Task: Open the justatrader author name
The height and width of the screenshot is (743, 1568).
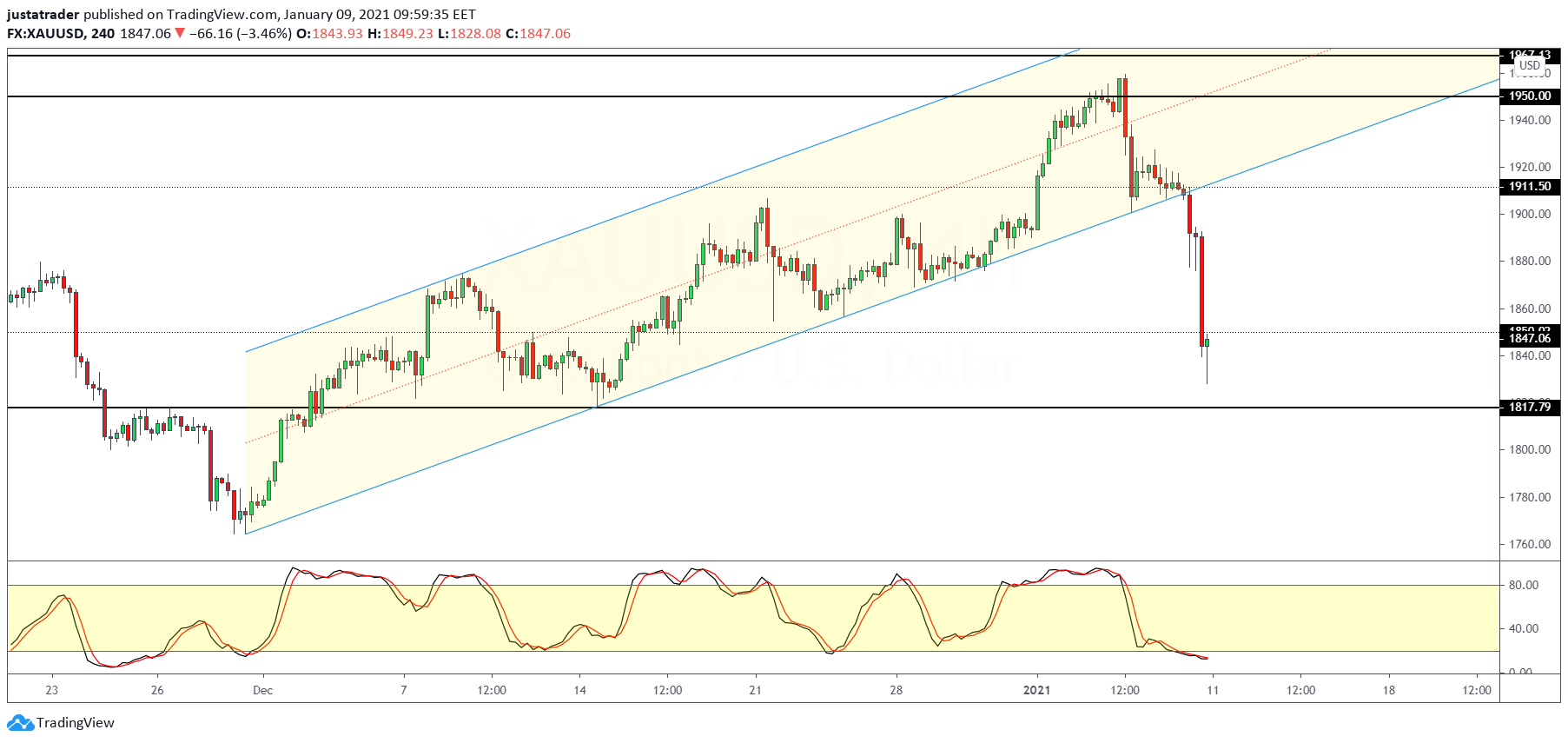Action: pyautogui.click(x=43, y=15)
